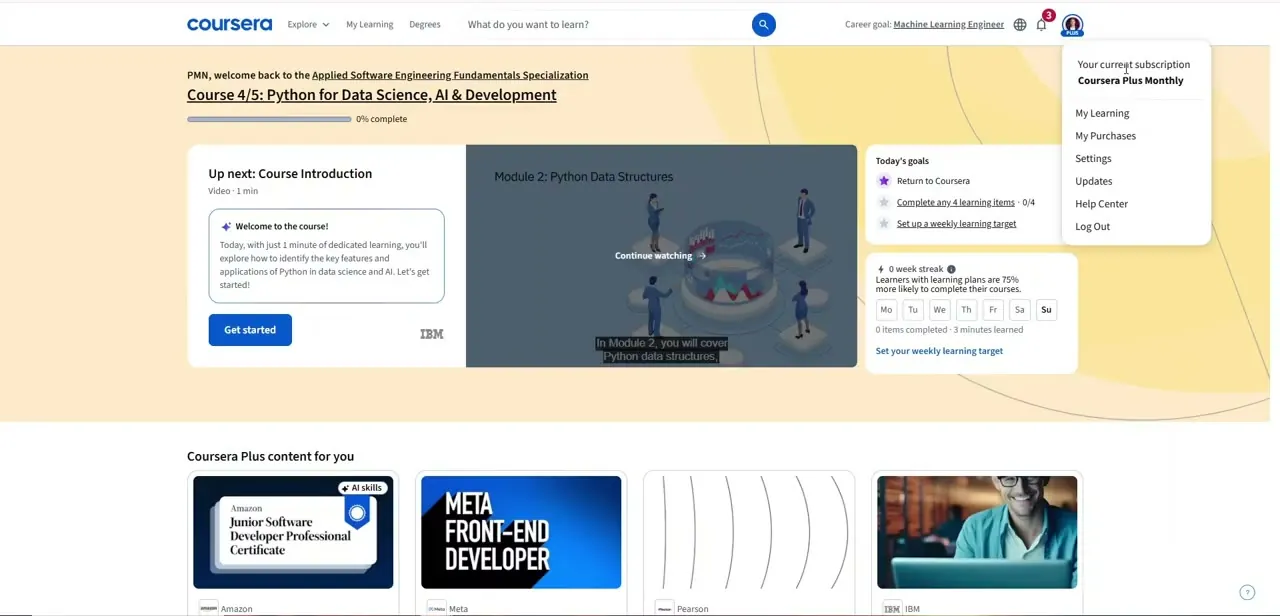Click the grey star beside Complete any 4 learning items

[884, 202]
